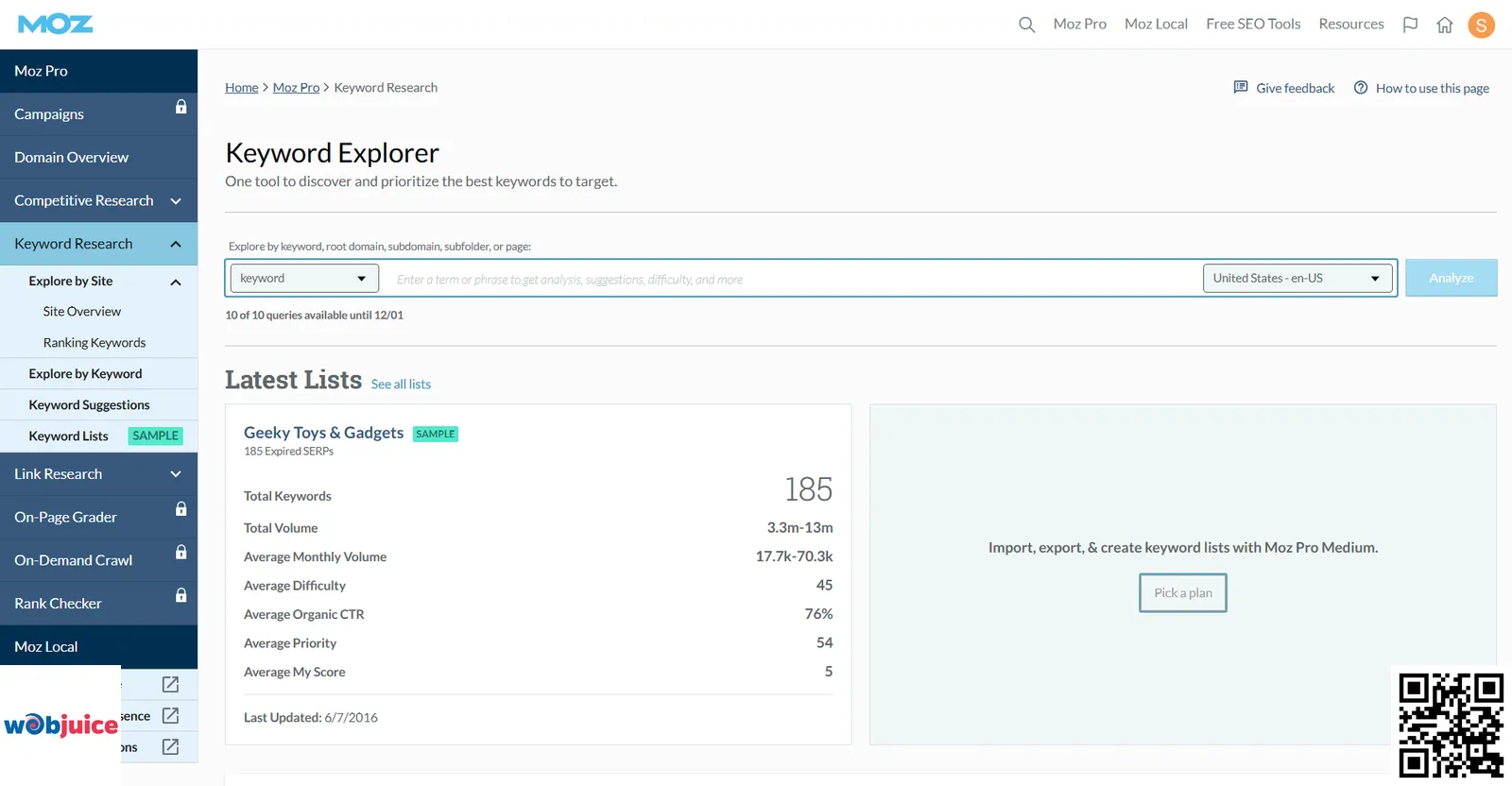
Task: Click the Give feedback chat icon
Action: (1241, 87)
